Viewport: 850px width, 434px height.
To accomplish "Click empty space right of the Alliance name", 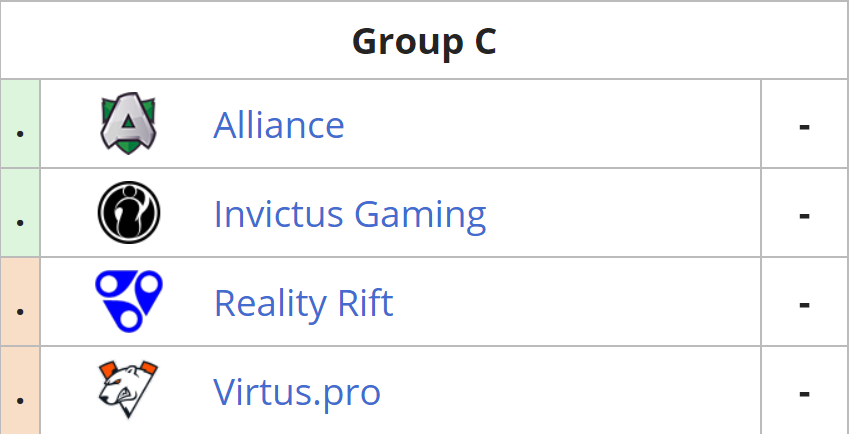I will tap(552, 124).
